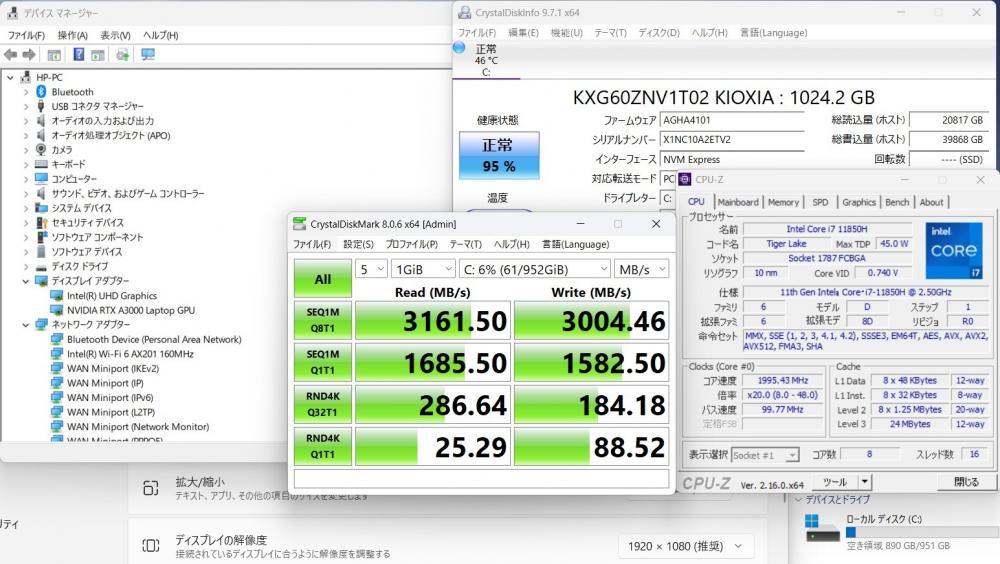Open the MB/s unit dropdown in CrystalDiskMark
The width and height of the screenshot is (1000, 564).
(x=642, y=269)
